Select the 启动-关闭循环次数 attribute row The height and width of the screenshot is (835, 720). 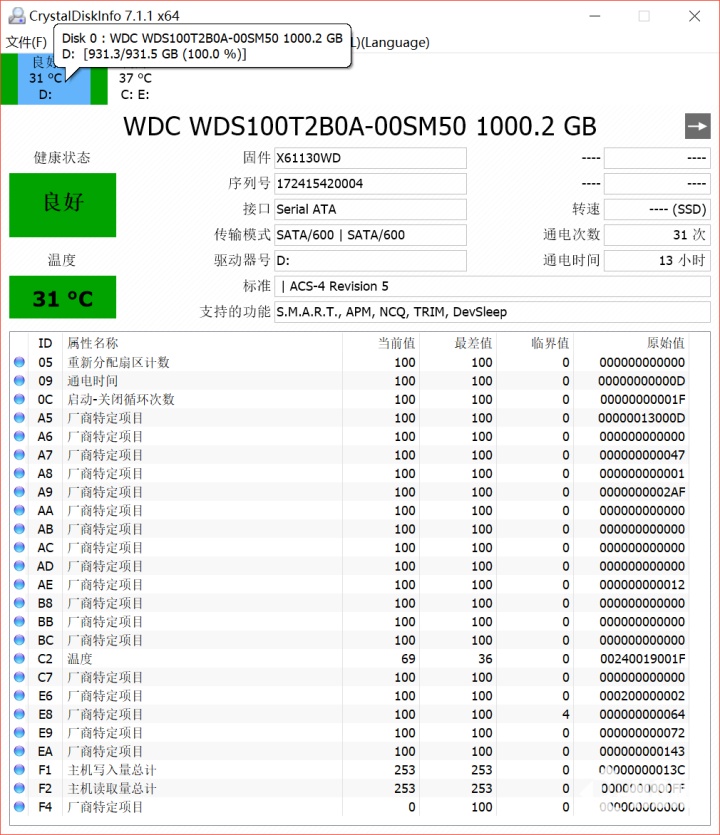[x=349, y=399]
